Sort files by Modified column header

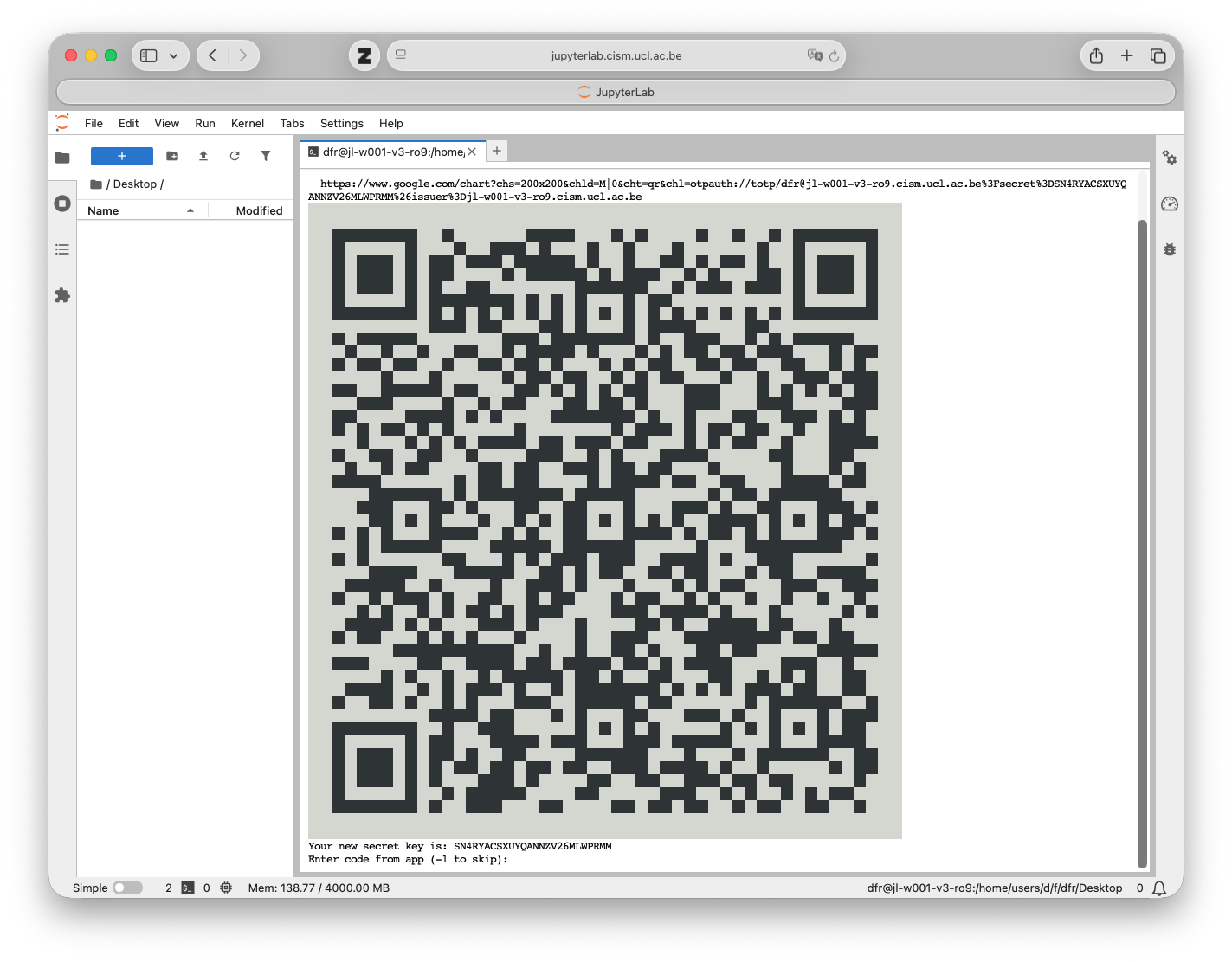click(251, 210)
